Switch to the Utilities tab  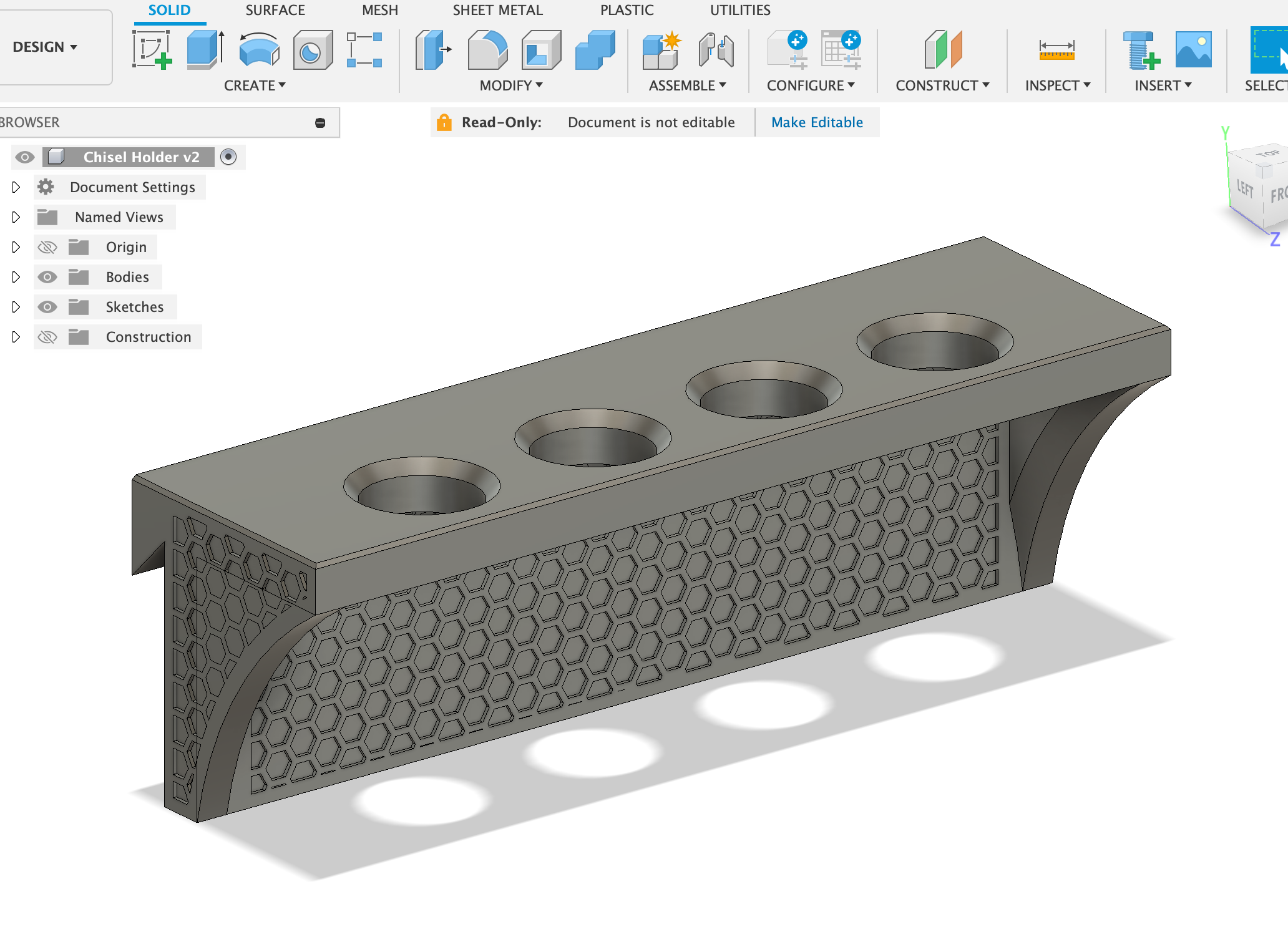[740, 11]
